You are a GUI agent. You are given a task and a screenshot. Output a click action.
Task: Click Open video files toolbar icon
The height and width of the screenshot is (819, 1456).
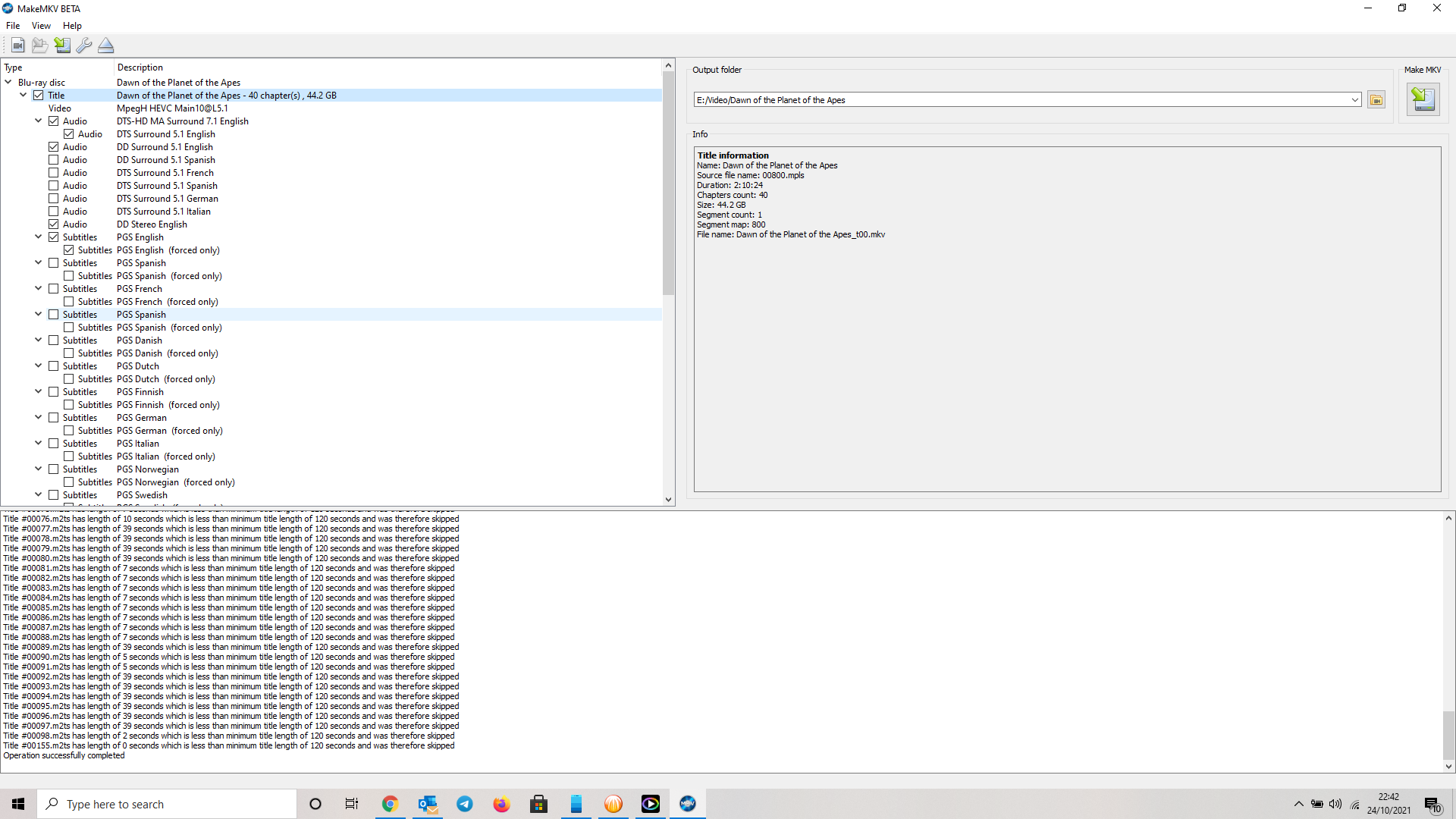pos(18,45)
